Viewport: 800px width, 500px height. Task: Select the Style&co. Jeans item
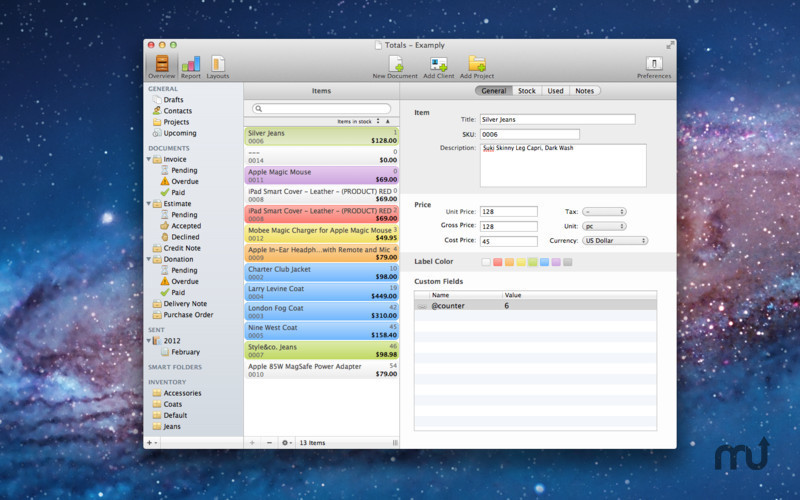[x=321, y=350]
